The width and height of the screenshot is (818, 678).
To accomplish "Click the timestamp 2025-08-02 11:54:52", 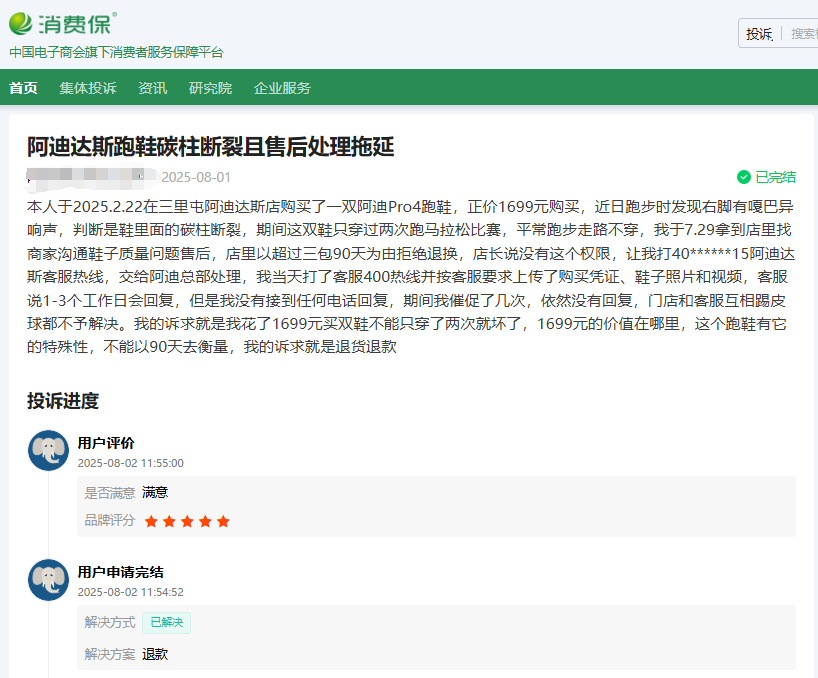I will (130, 592).
